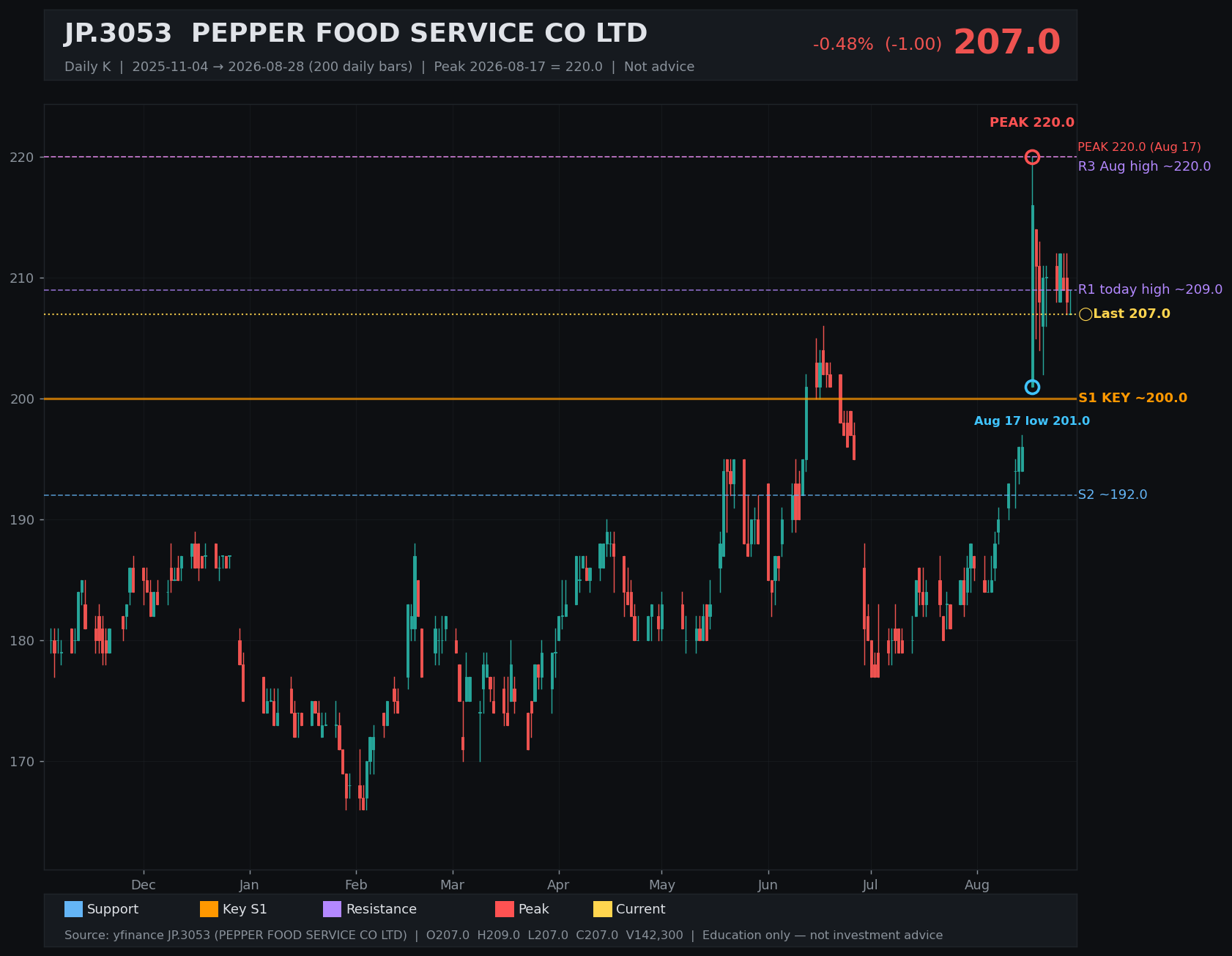Viewport: 1232px width, 956px height.
Task: Click the Resistance legend text
Action: [382, 909]
